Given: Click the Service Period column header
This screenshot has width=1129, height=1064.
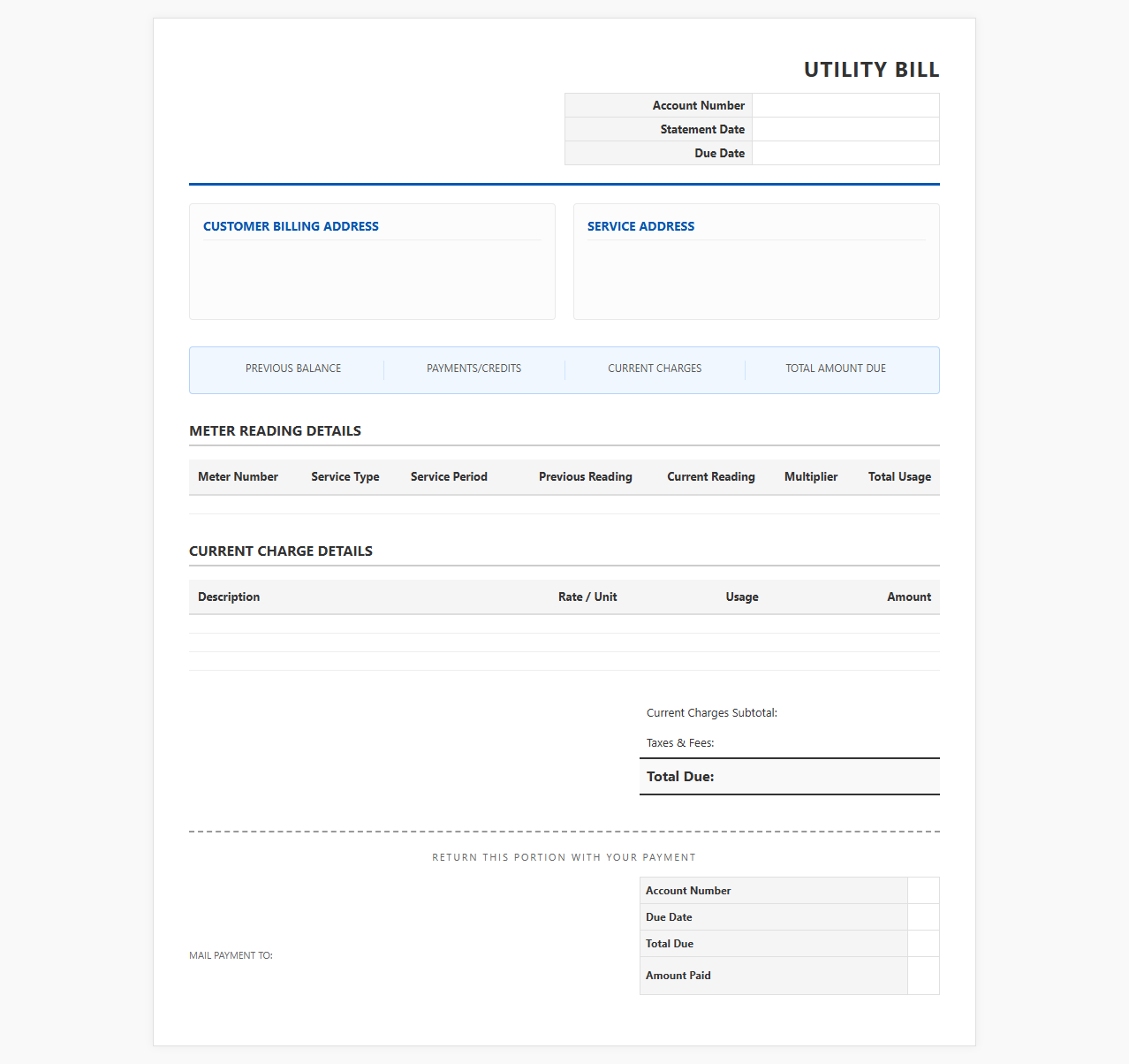Looking at the screenshot, I should click(x=449, y=476).
